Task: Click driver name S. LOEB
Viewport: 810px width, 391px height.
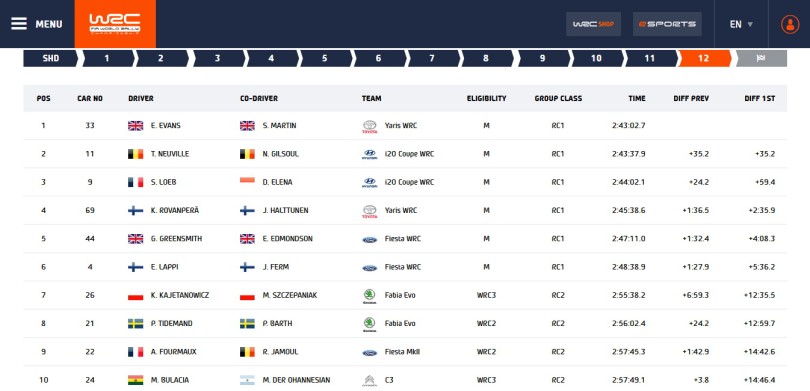Action: click(164, 182)
